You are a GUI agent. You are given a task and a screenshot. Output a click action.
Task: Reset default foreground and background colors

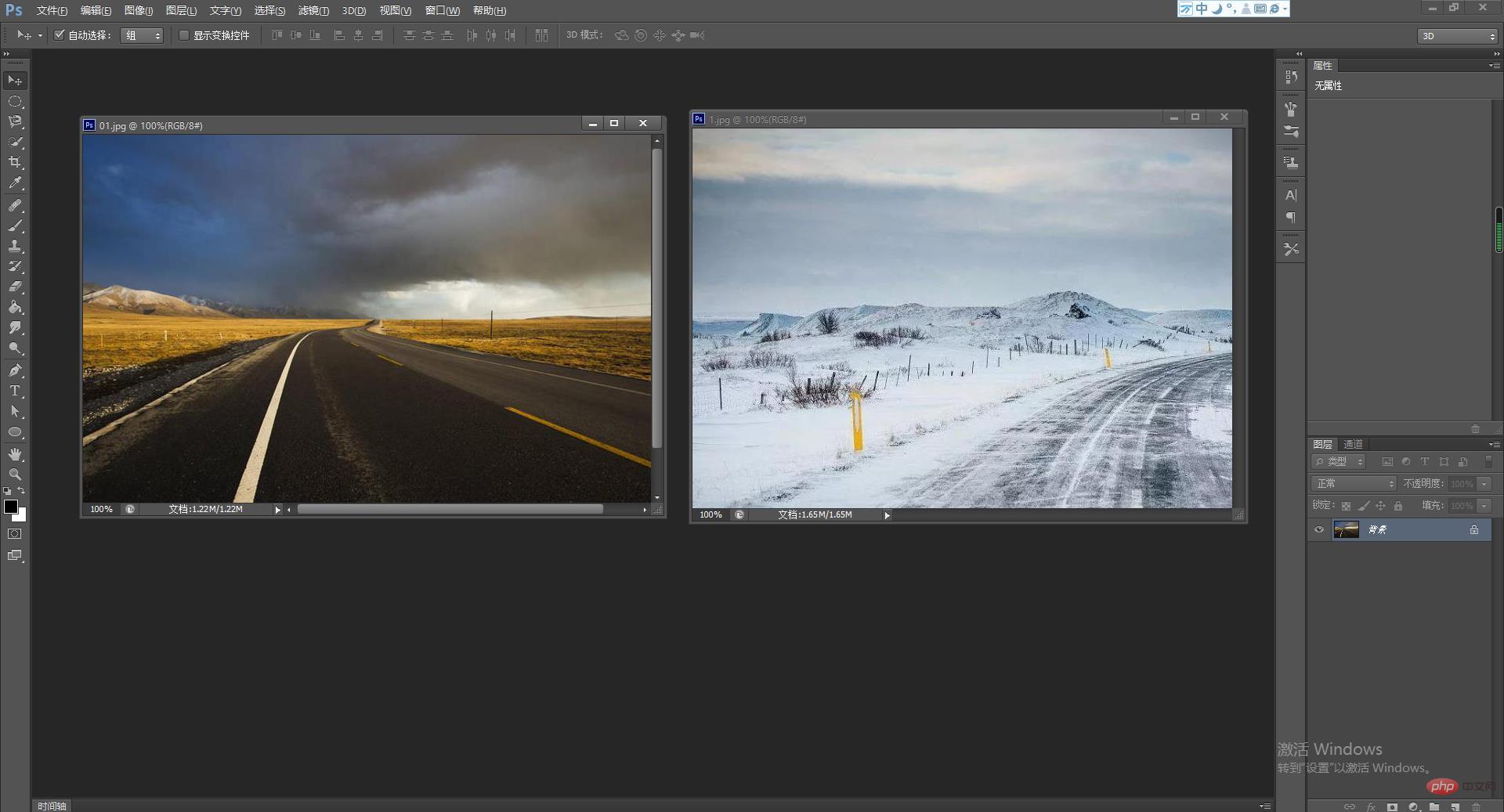(x=7, y=491)
